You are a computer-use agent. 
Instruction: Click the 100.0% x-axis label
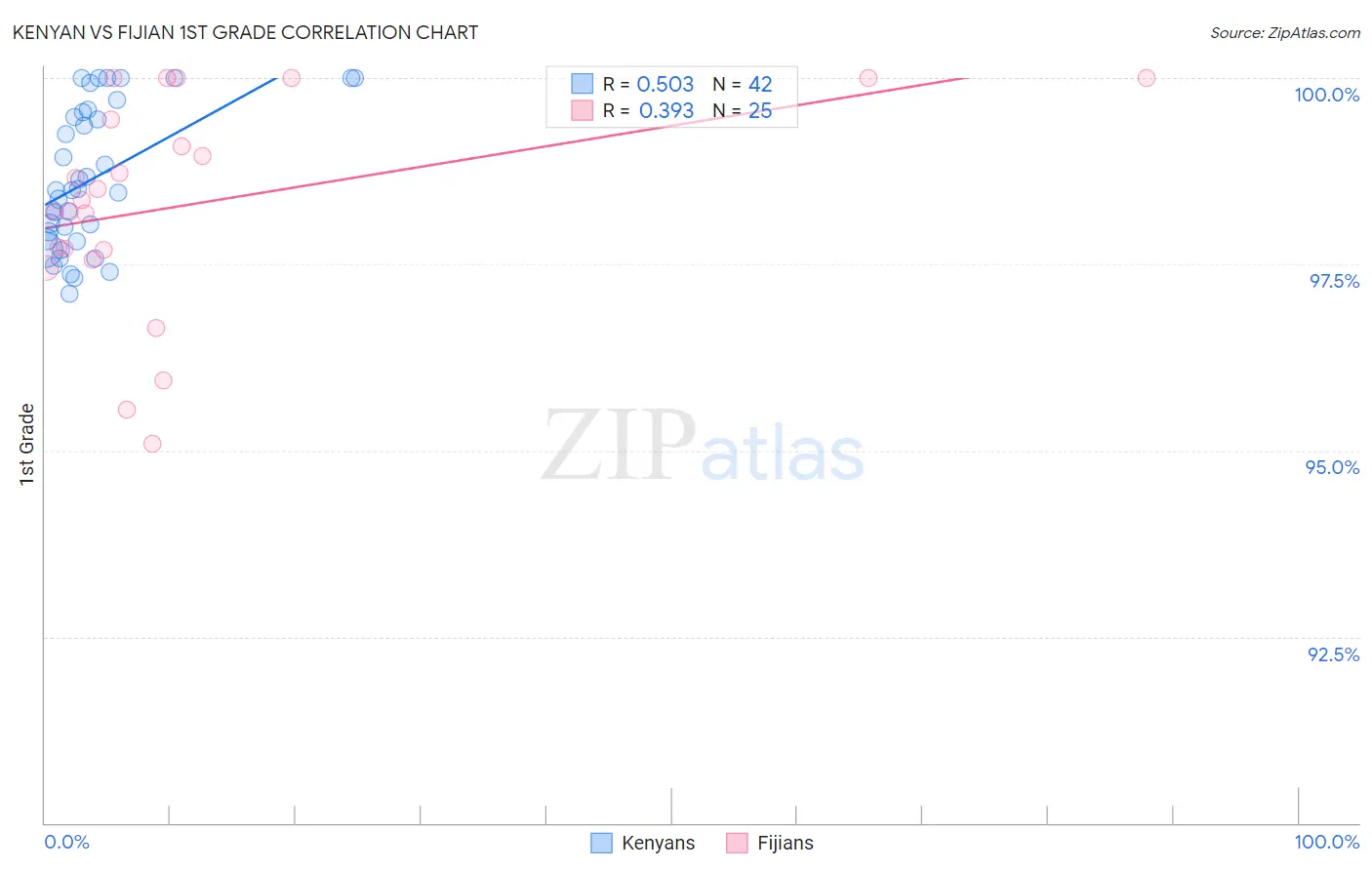coord(1327,842)
